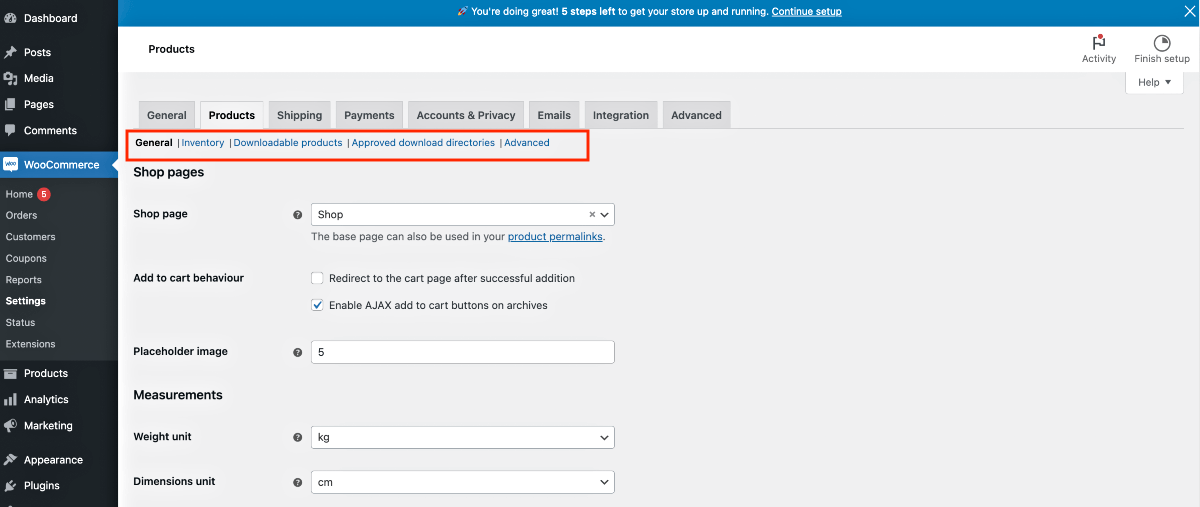Open the Coupons menu item
Image resolution: width=1200 pixels, height=507 pixels.
click(x=26, y=258)
